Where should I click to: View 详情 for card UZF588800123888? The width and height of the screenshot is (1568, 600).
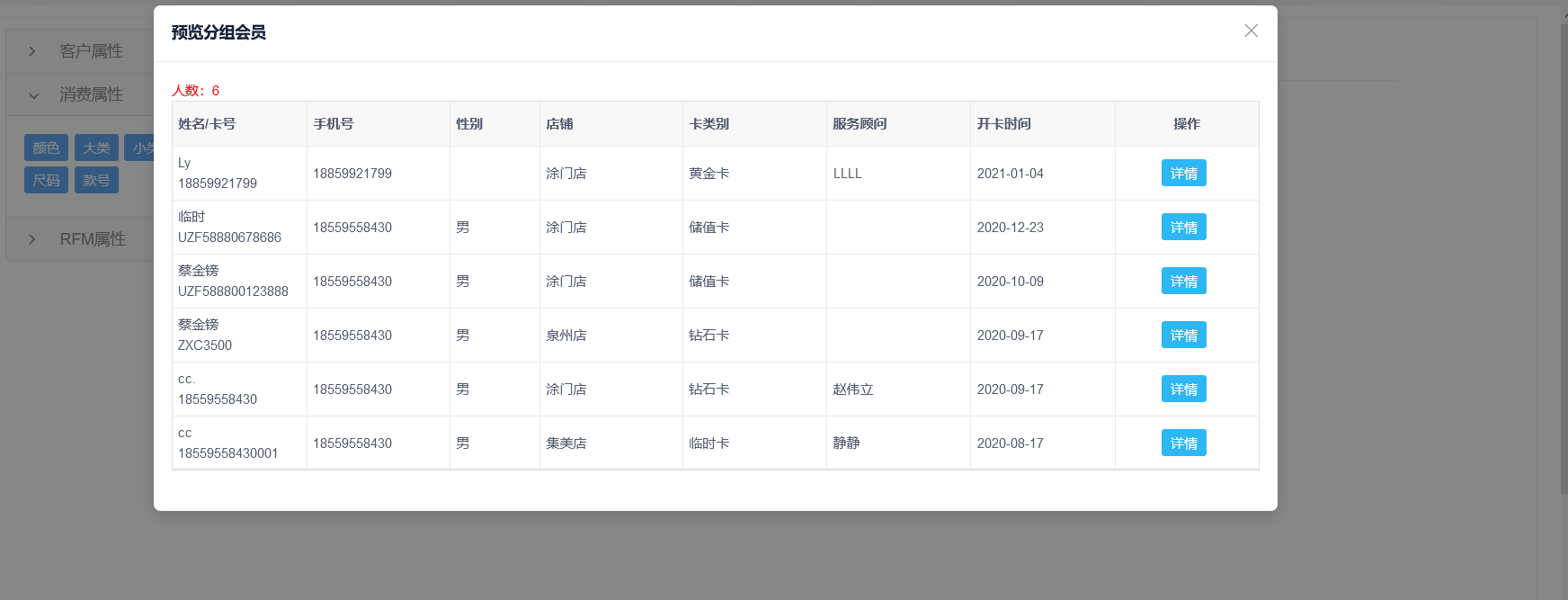tap(1183, 282)
